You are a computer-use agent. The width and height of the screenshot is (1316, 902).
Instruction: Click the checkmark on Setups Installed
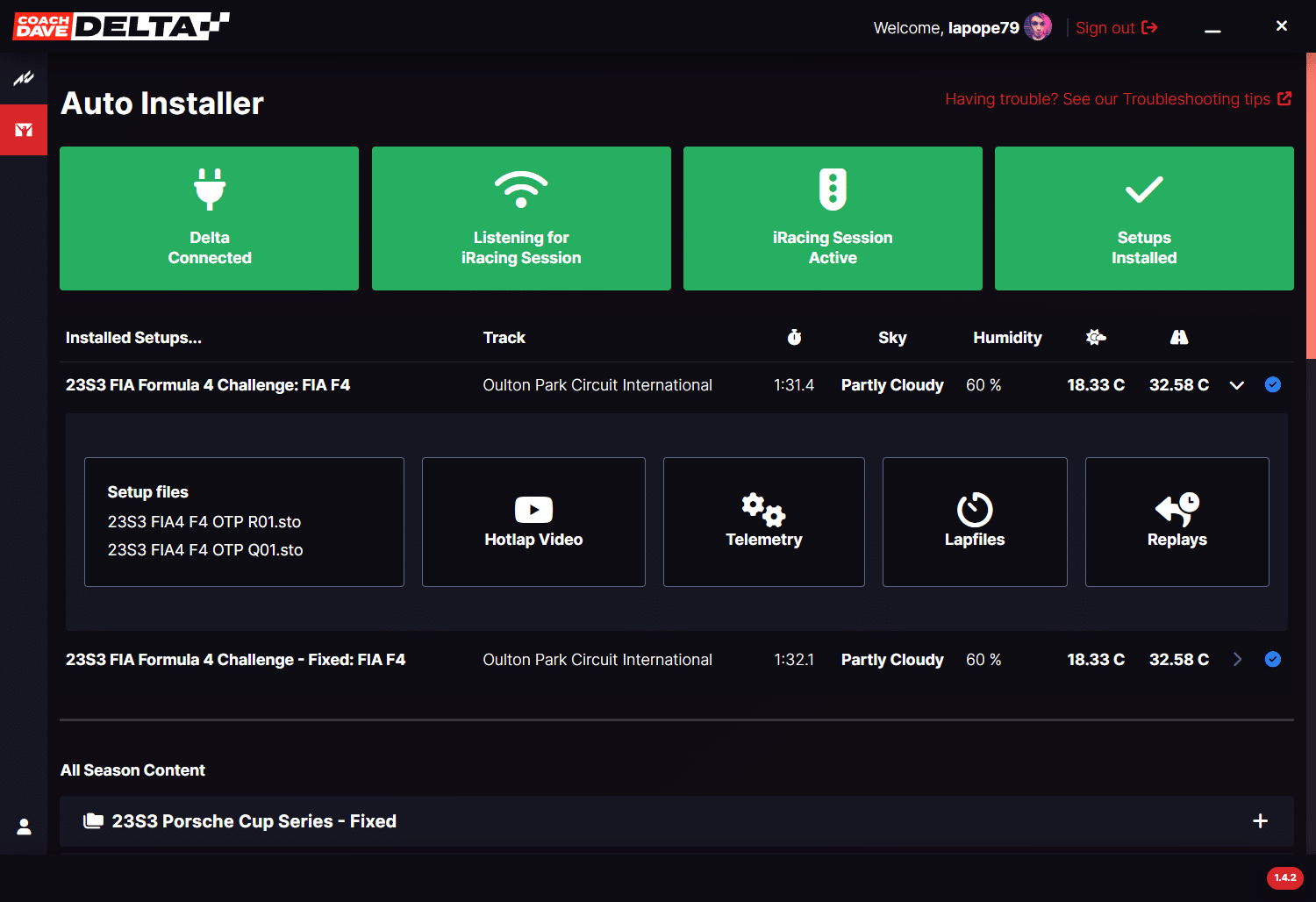(x=1144, y=190)
